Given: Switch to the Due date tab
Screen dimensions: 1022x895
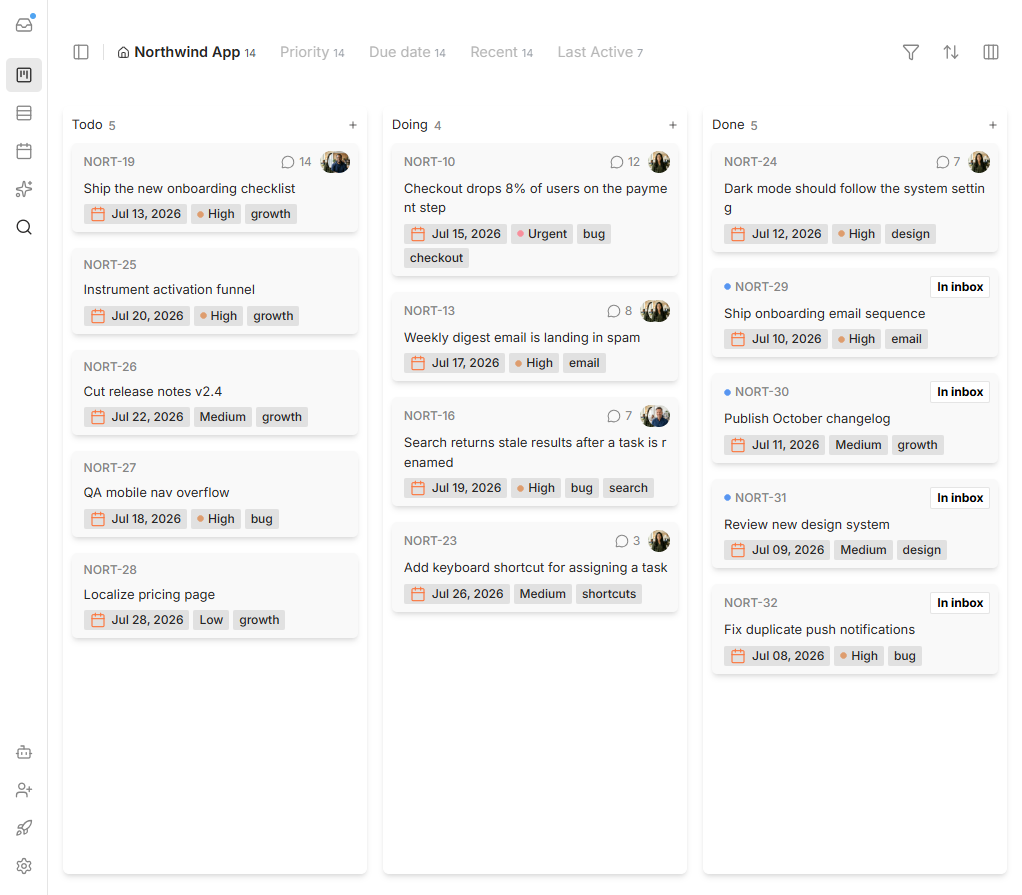Looking at the screenshot, I should tap(407, 52).
